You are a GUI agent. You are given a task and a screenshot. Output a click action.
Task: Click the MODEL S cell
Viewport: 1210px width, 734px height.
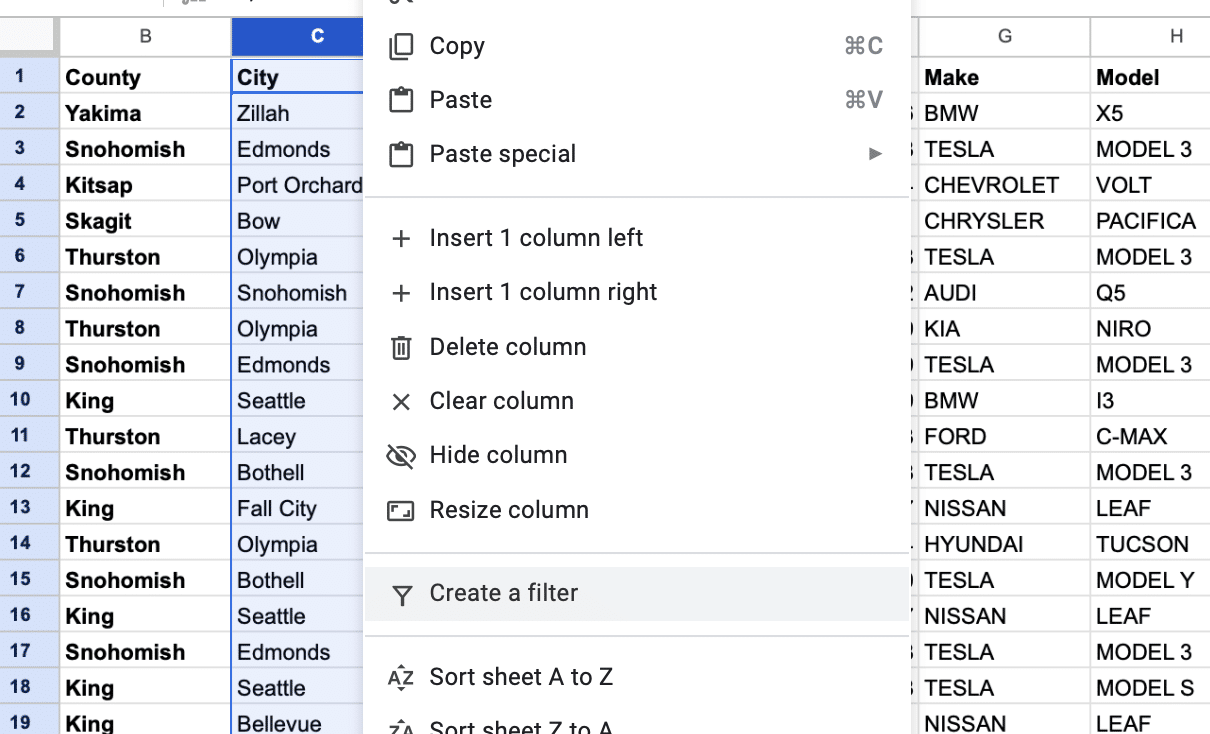tap(1150, 689)
